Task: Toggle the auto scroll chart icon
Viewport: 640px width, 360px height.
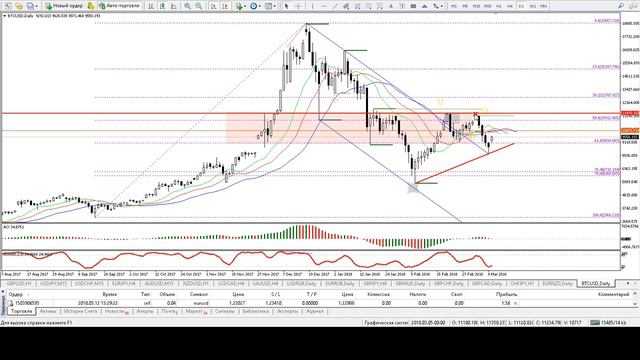Action: [x=213, y=6]
